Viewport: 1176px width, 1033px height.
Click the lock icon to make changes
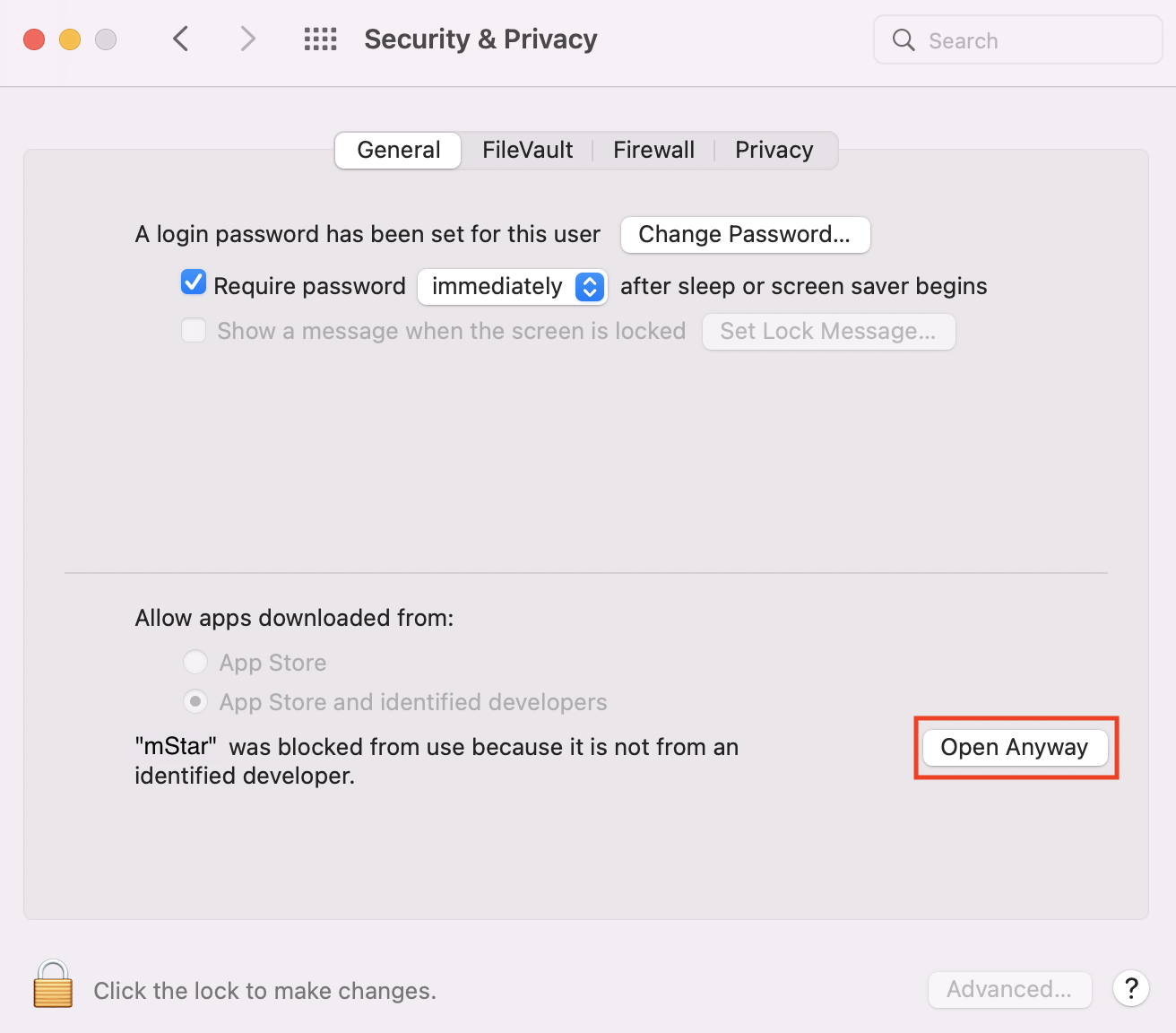(x=53, y=984)
